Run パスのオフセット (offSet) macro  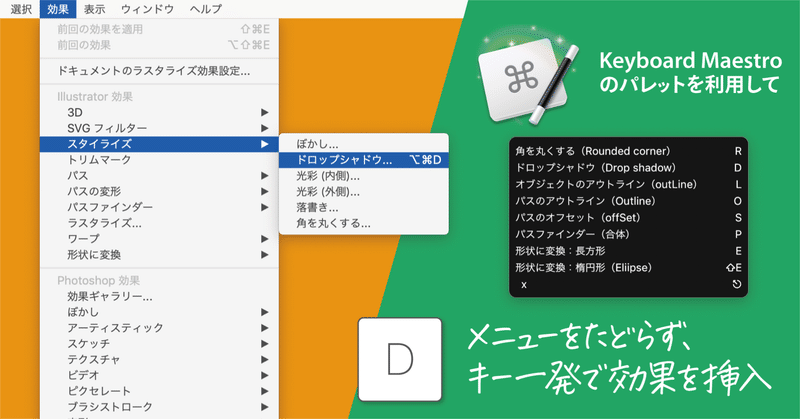point(629,218)
